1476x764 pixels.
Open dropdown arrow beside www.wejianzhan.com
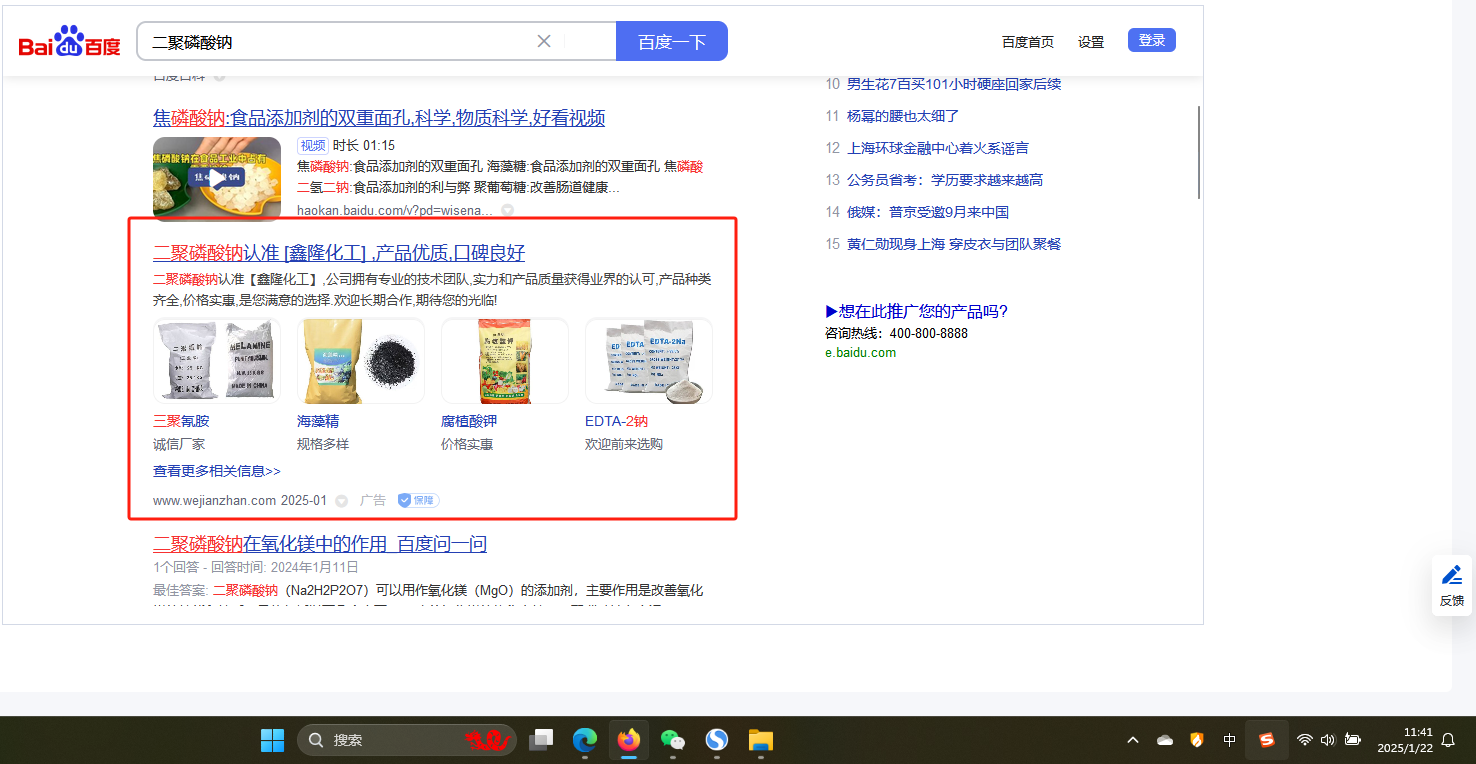click(x=341, y=500)
